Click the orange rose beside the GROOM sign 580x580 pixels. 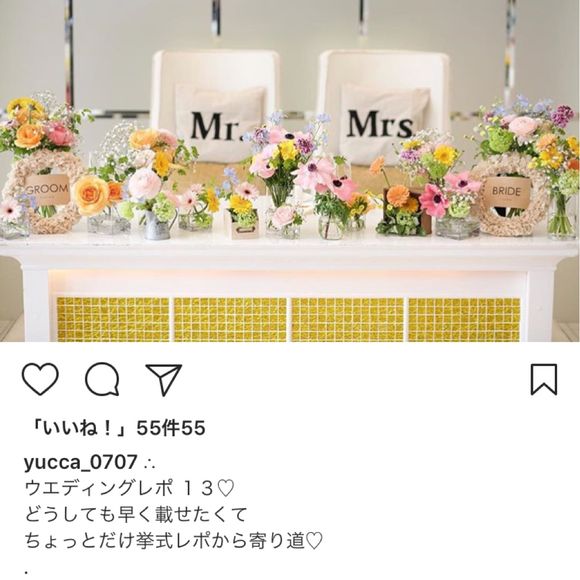pos(91,195)
